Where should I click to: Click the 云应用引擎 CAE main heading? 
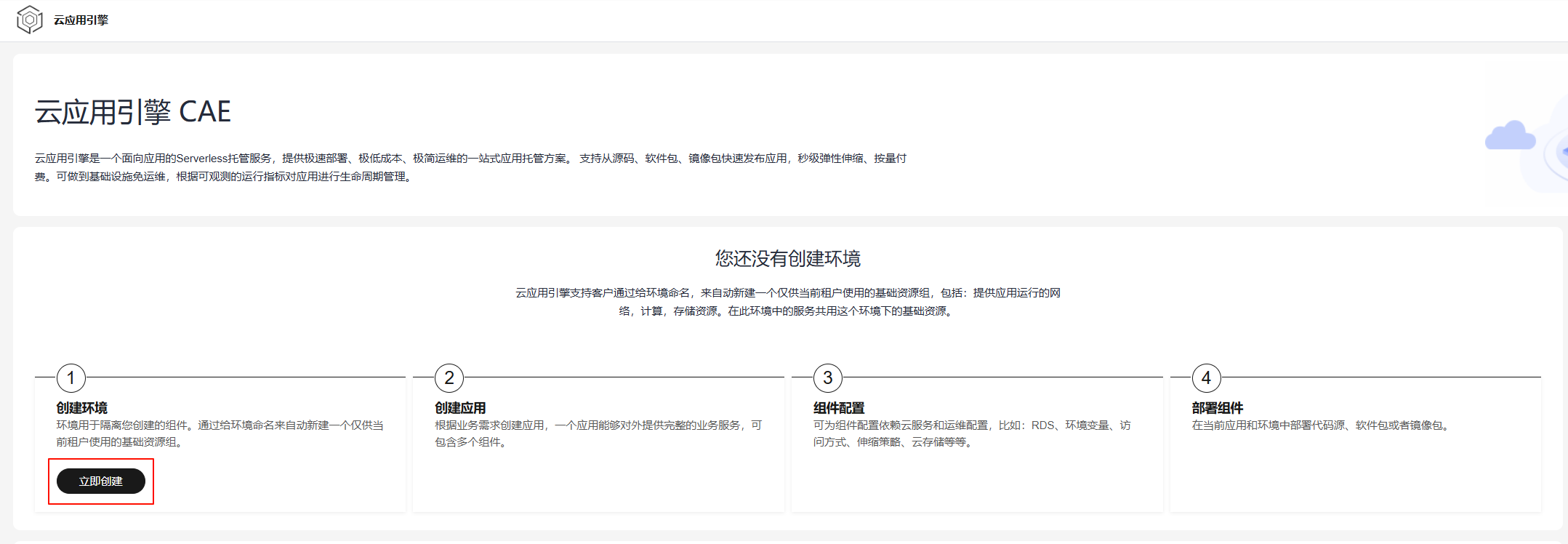133,112
